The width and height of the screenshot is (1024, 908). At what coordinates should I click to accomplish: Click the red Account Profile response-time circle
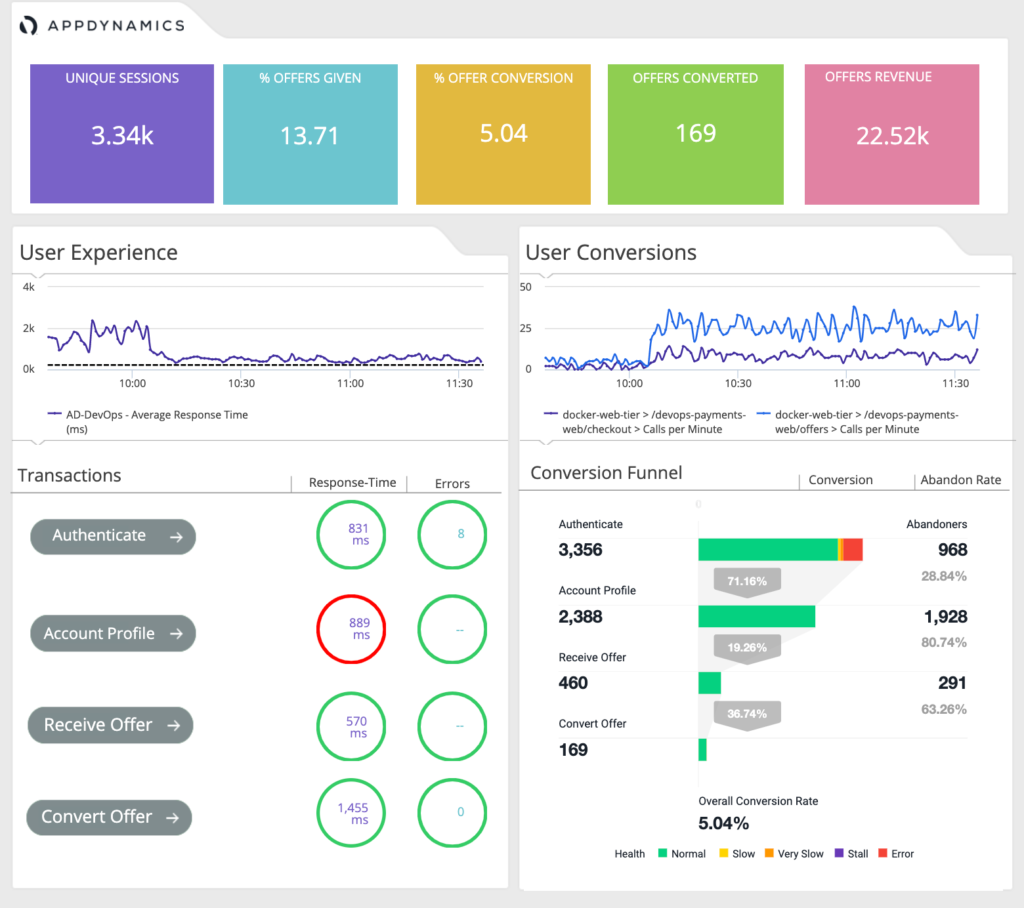[360, 629]
